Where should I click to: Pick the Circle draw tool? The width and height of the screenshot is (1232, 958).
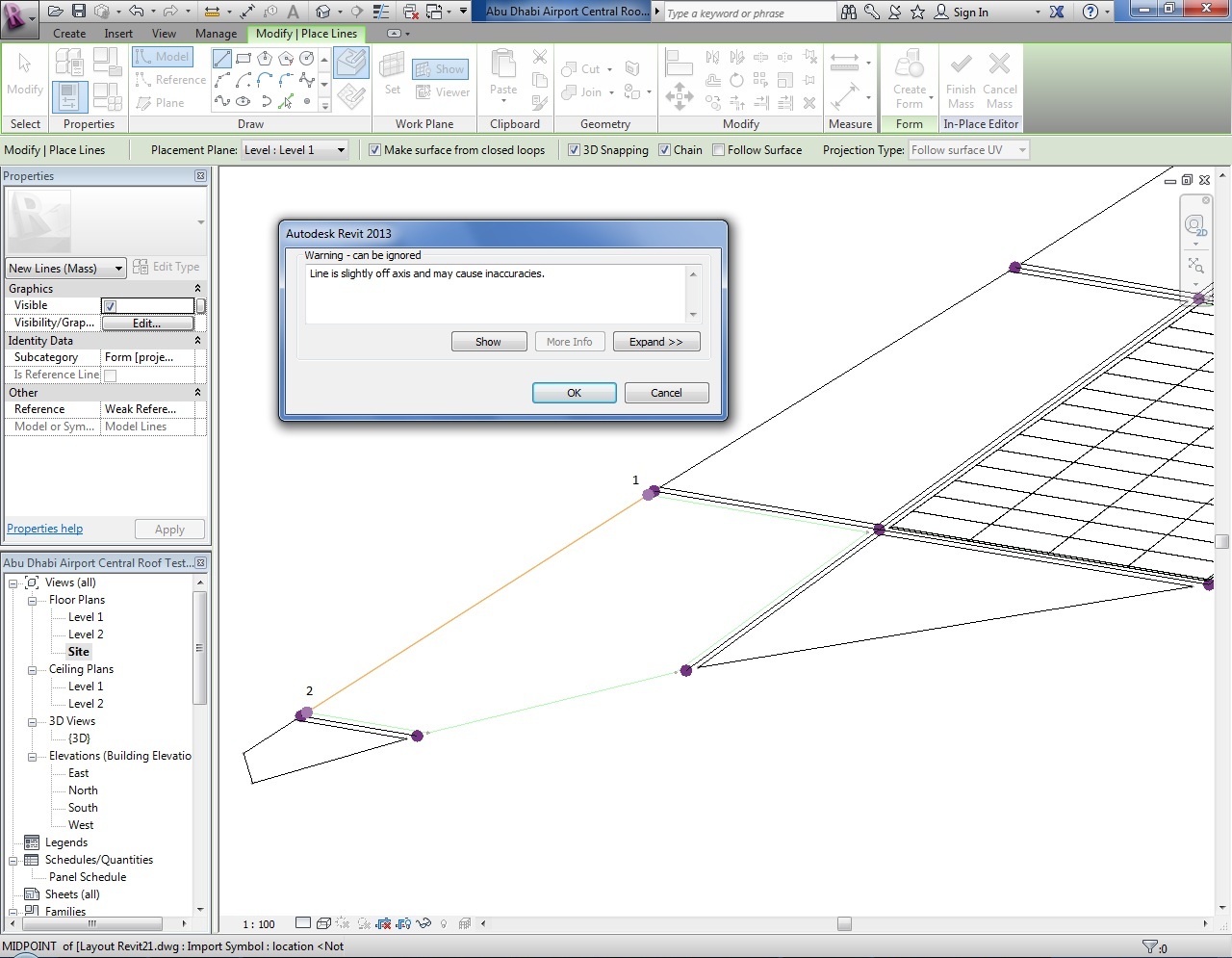307,59
